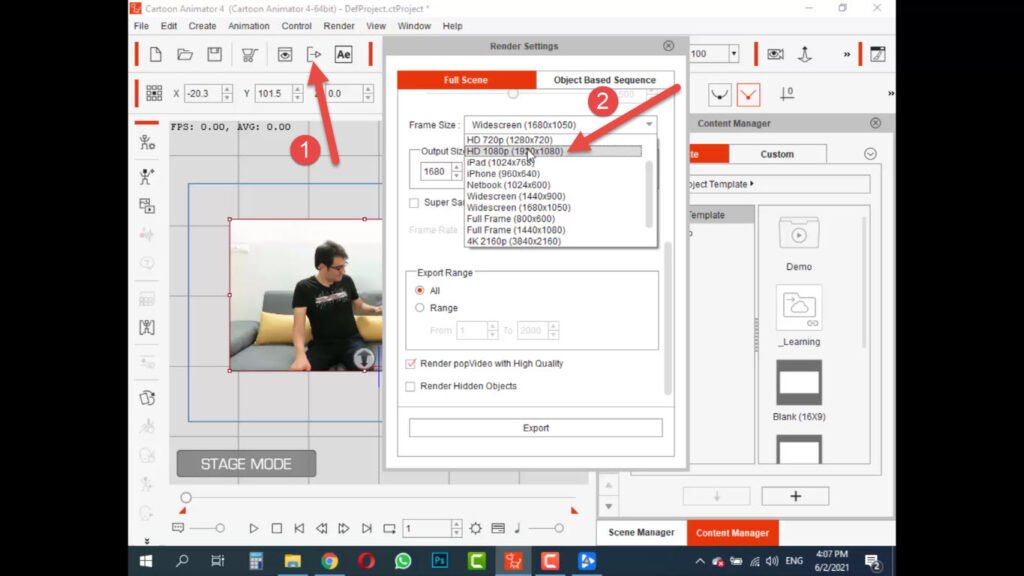Select Full Frame (800x600) option

click(x=553, y=219)
